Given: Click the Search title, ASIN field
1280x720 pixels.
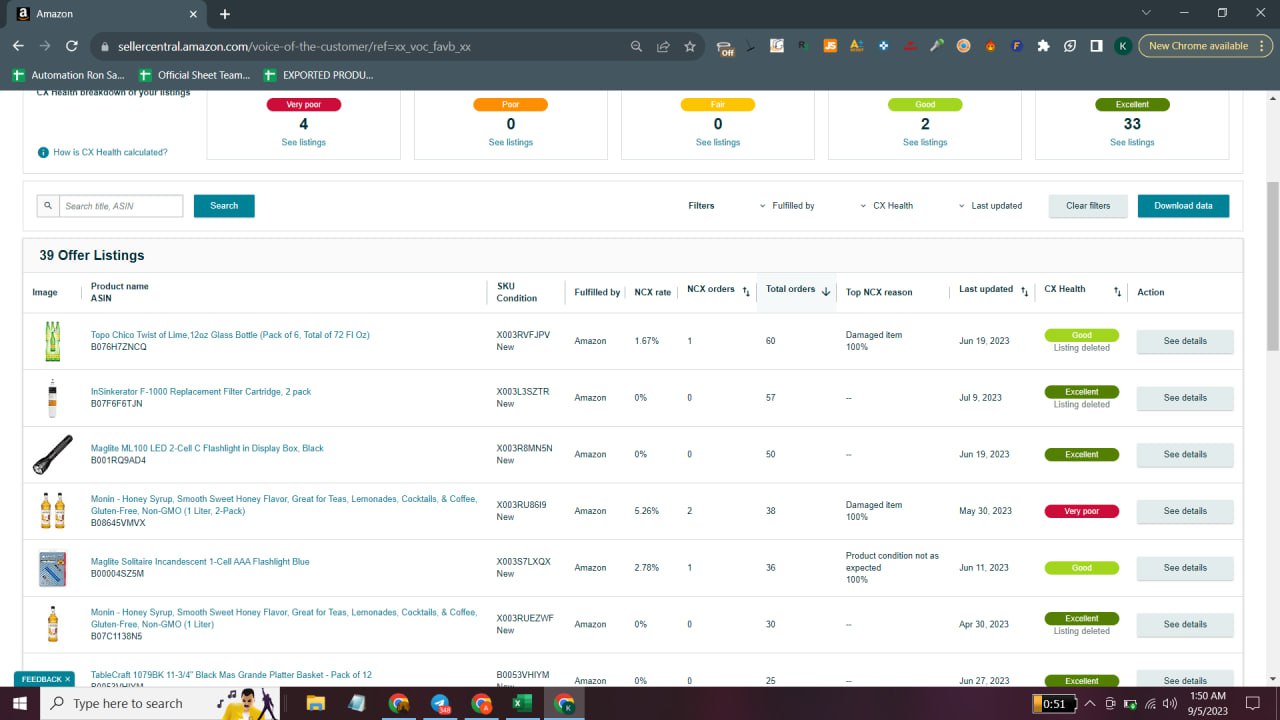Looking at the screenshot, I should (121, 206).
